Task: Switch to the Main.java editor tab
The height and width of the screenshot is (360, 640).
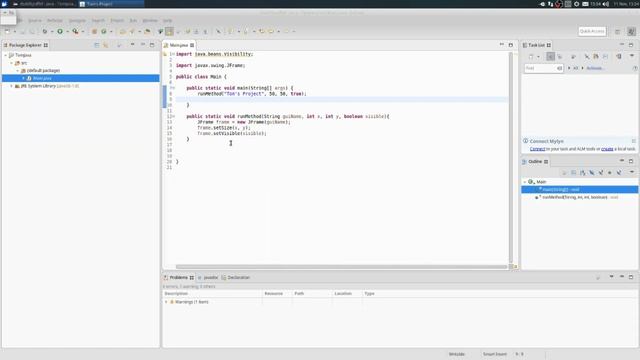Action: (x=179, y=45)
